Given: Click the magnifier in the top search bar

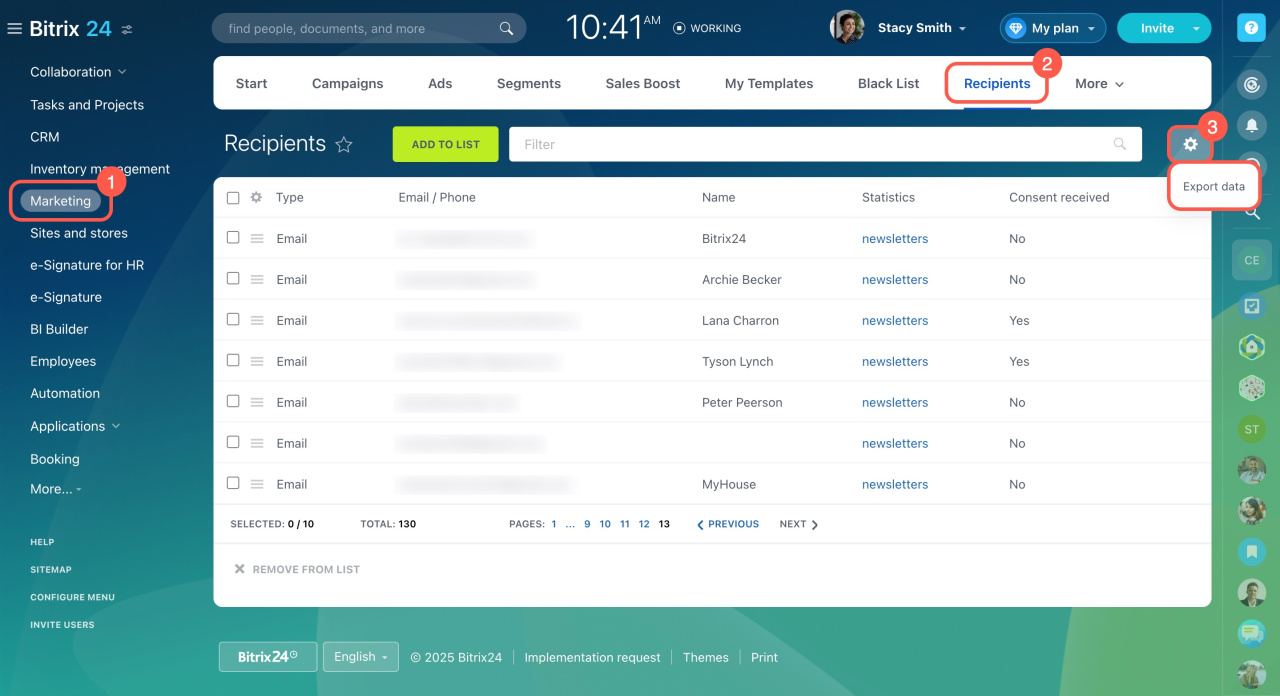Looking at the screenshot, I should click(507, 28).
